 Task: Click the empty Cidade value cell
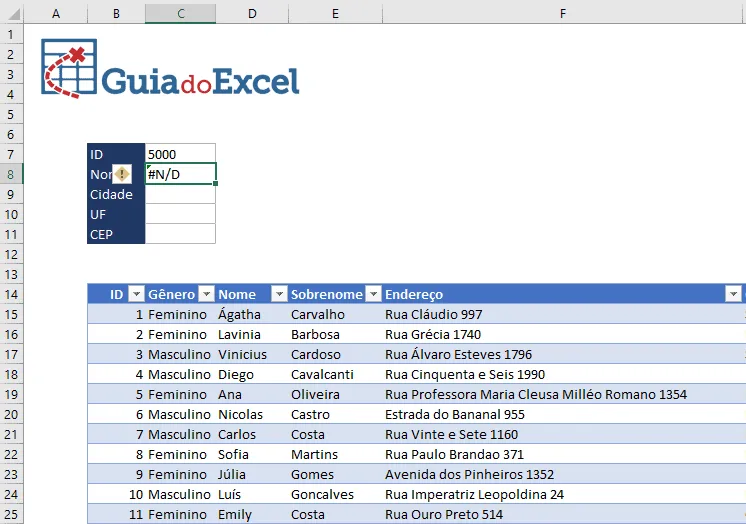[x=180, y=194]
